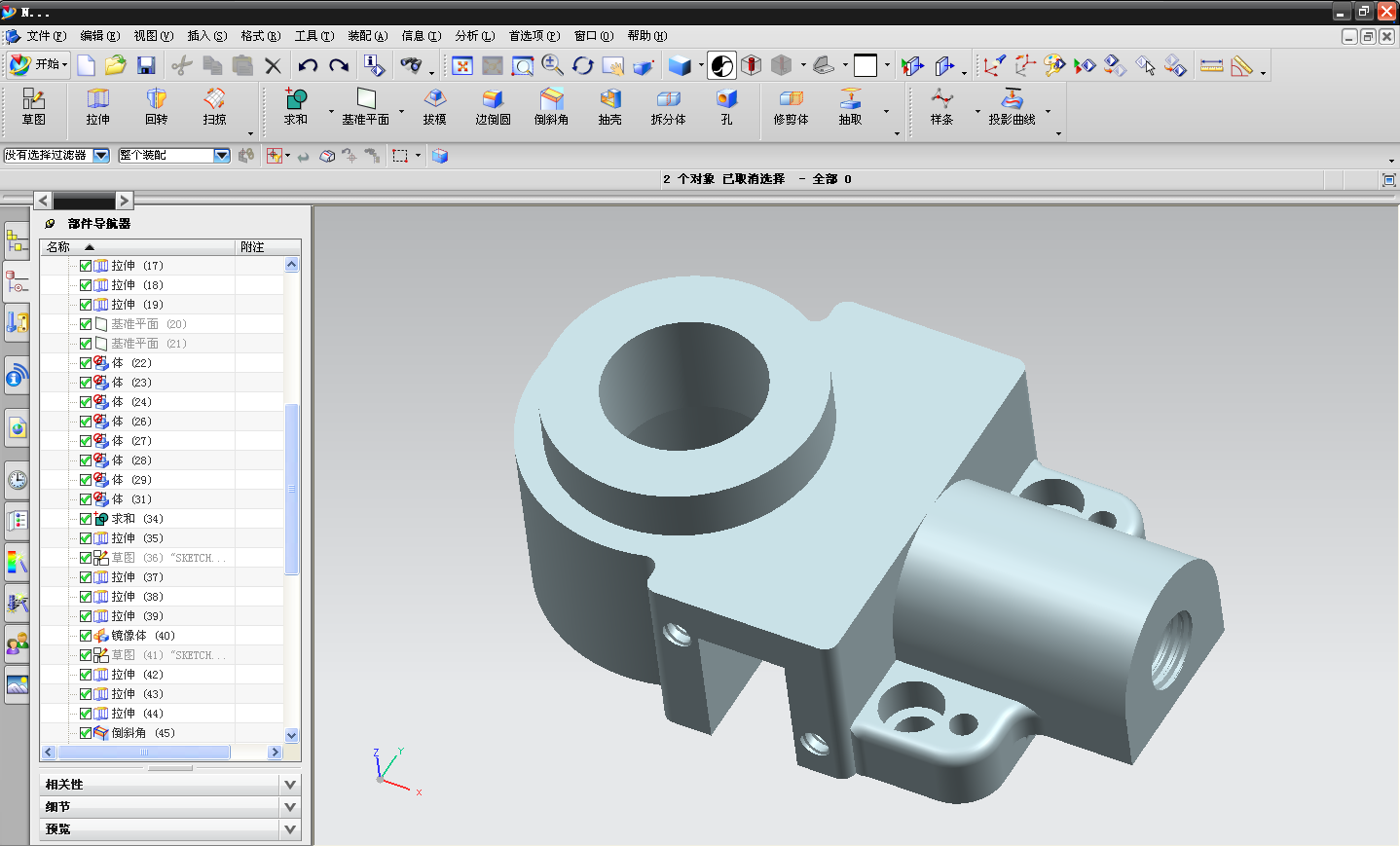
Task: Open the 插入 (Insert) menu
Action: click(x=206, y=36)
